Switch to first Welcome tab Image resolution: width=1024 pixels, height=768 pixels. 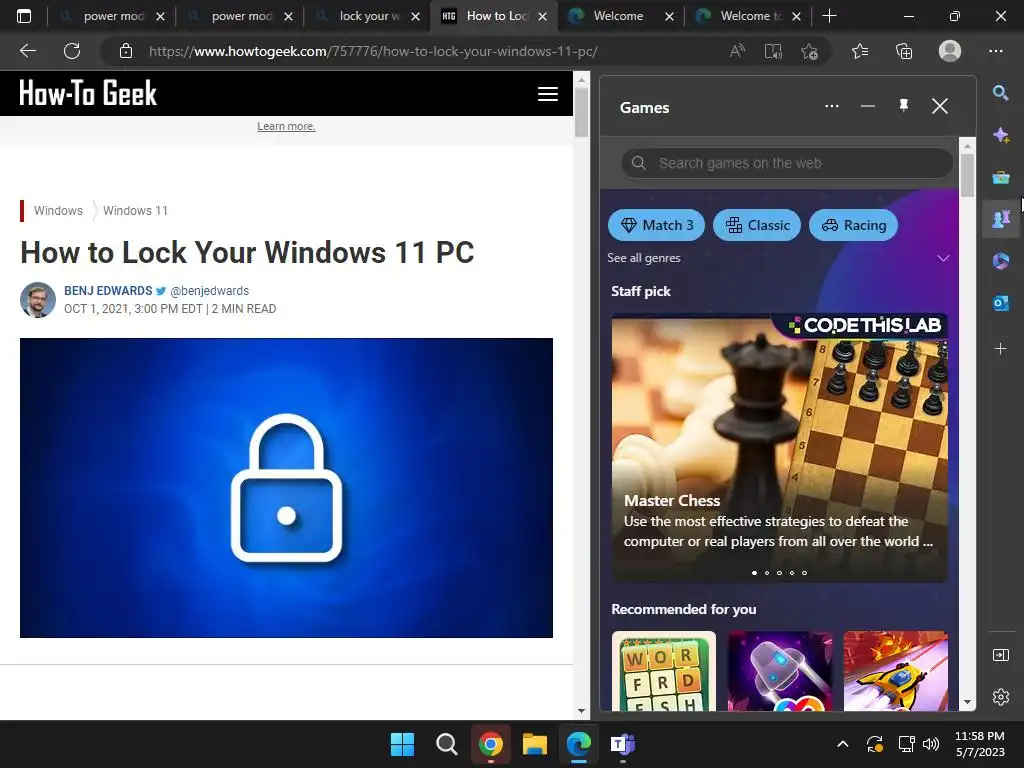coord(618,16)
